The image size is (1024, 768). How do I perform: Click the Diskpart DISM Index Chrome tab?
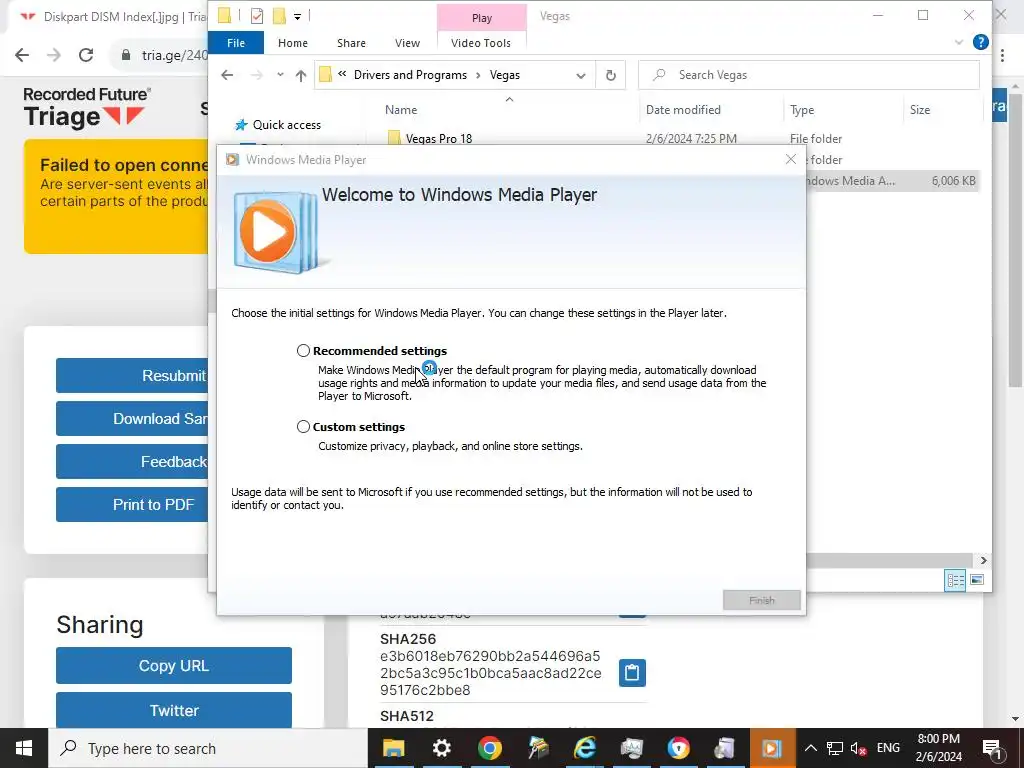pos(114,16)
